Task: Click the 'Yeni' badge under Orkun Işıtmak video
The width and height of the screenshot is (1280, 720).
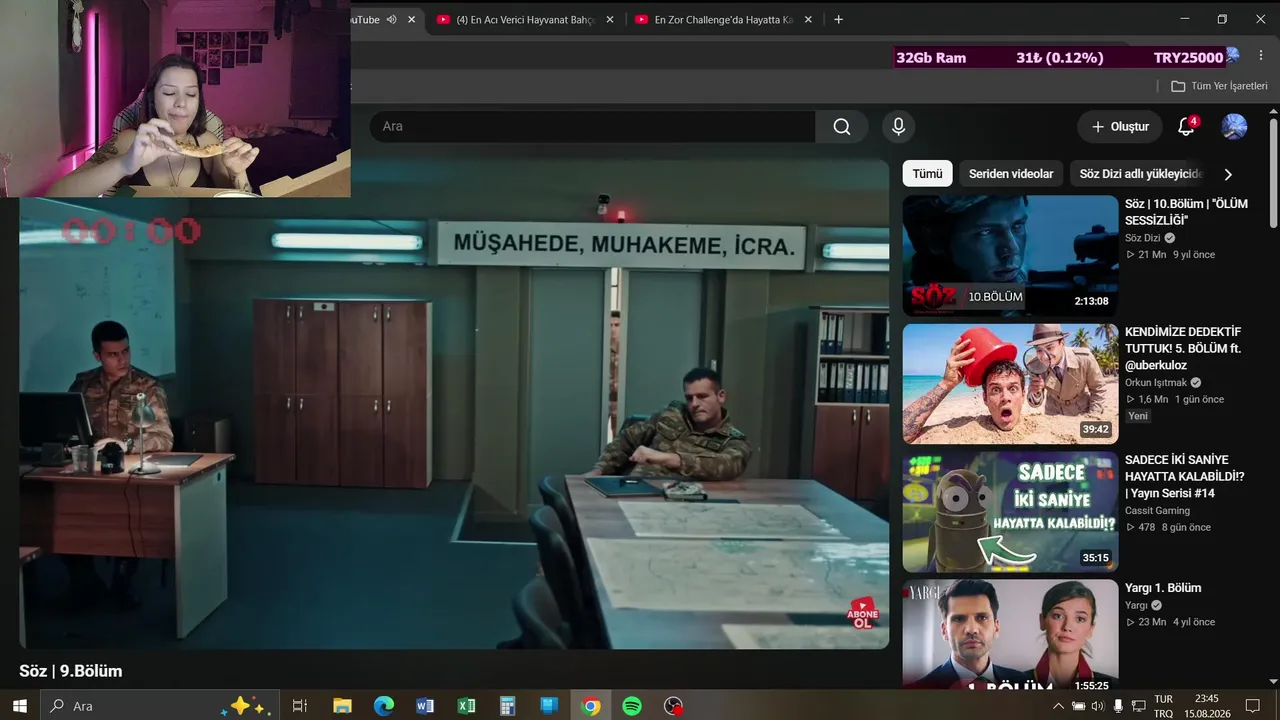Action: click(x=1138, y=416)
